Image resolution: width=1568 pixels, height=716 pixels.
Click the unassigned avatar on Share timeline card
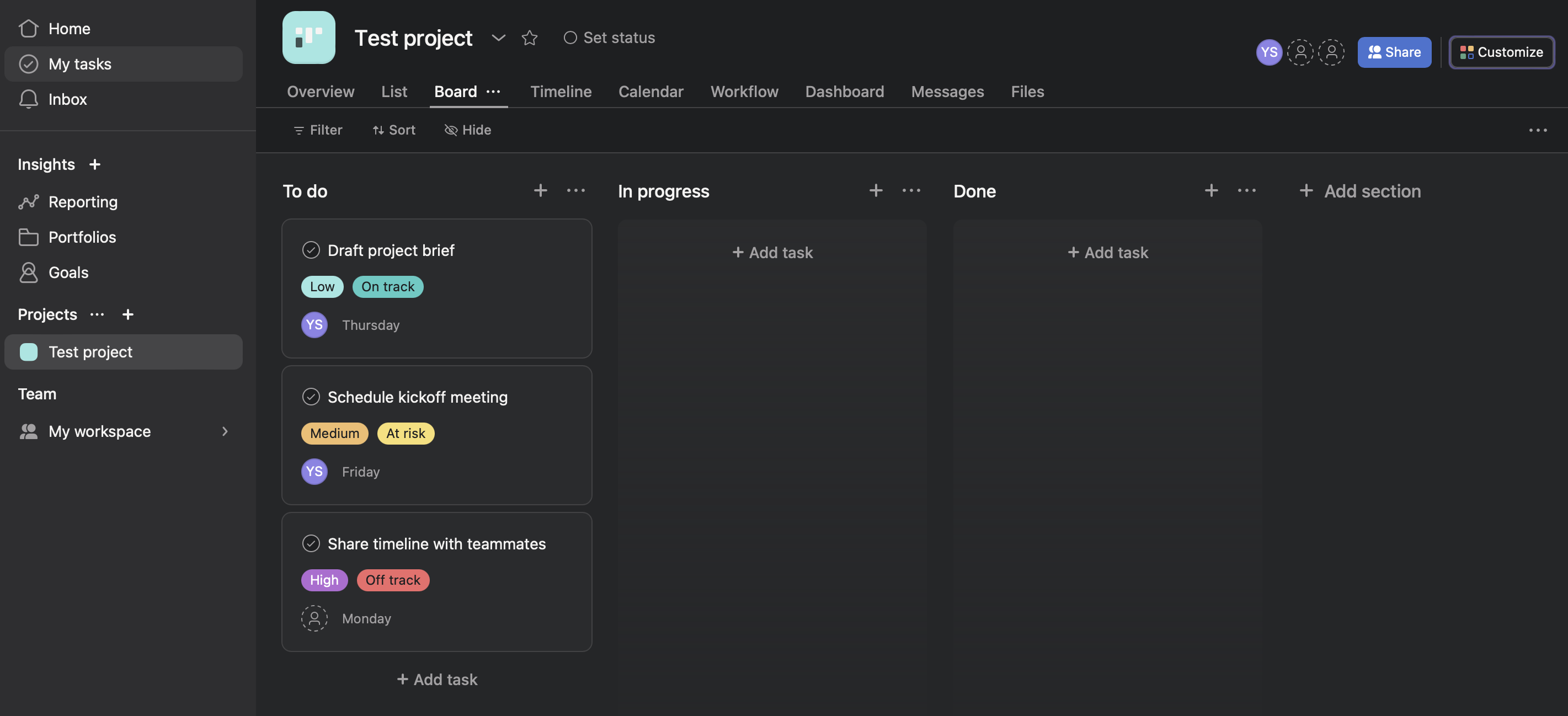point(314,618)
